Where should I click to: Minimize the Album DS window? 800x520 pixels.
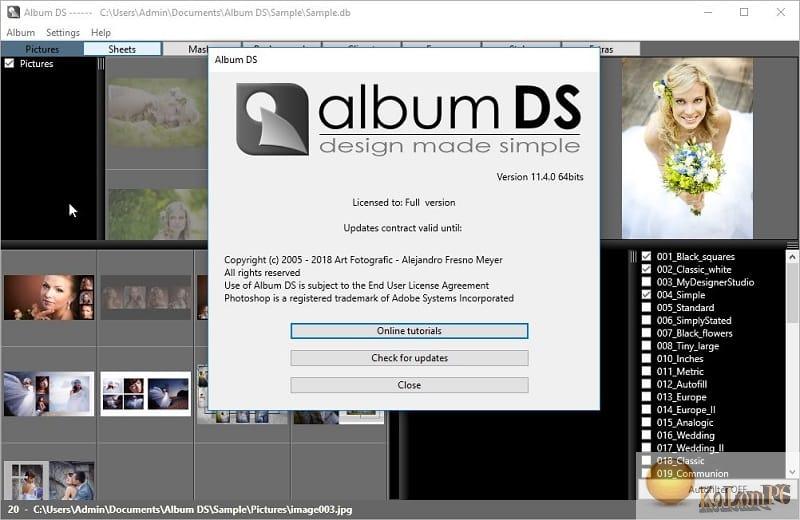(x=708, y=12)
